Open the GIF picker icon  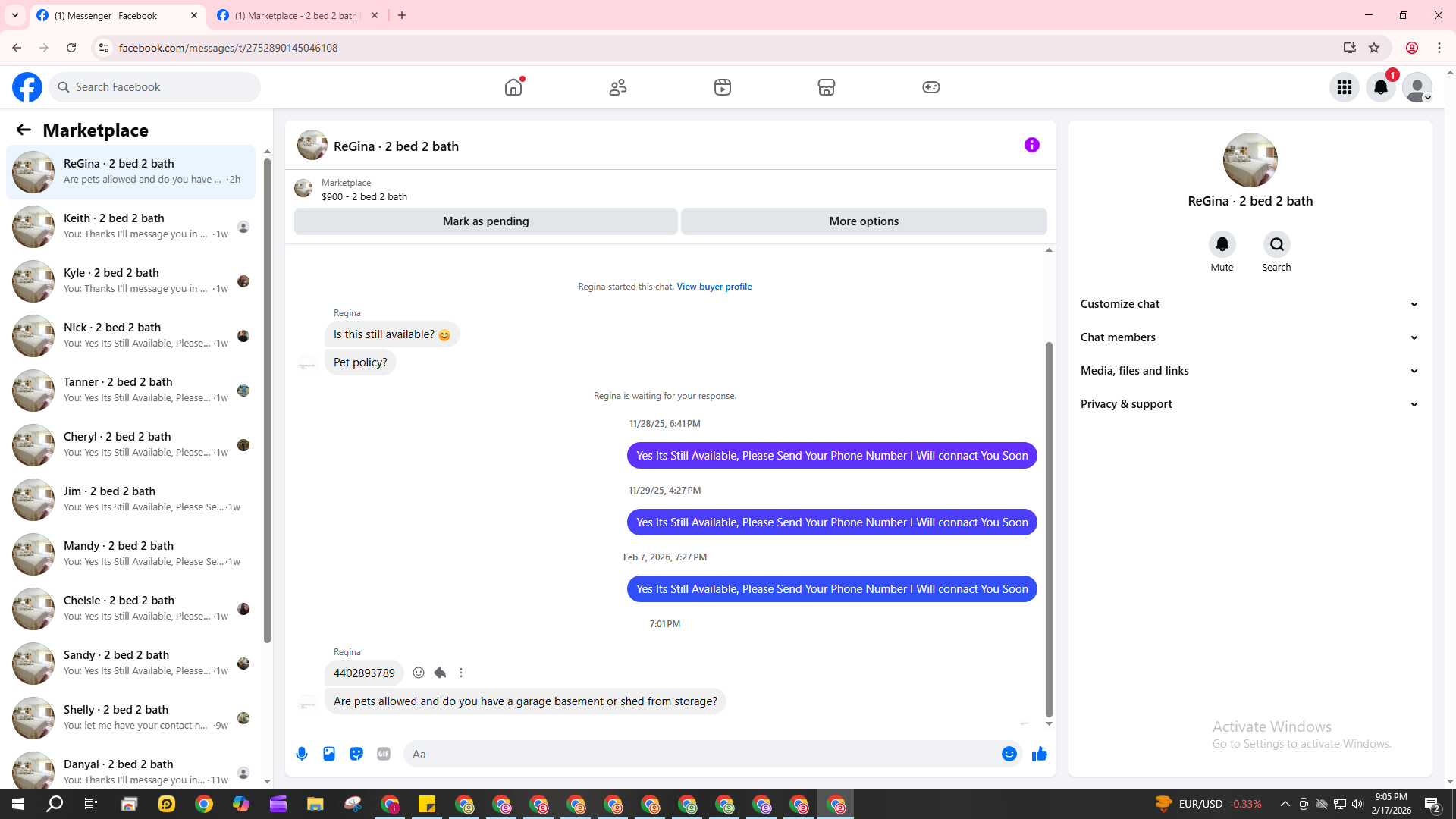pos(384,754)
